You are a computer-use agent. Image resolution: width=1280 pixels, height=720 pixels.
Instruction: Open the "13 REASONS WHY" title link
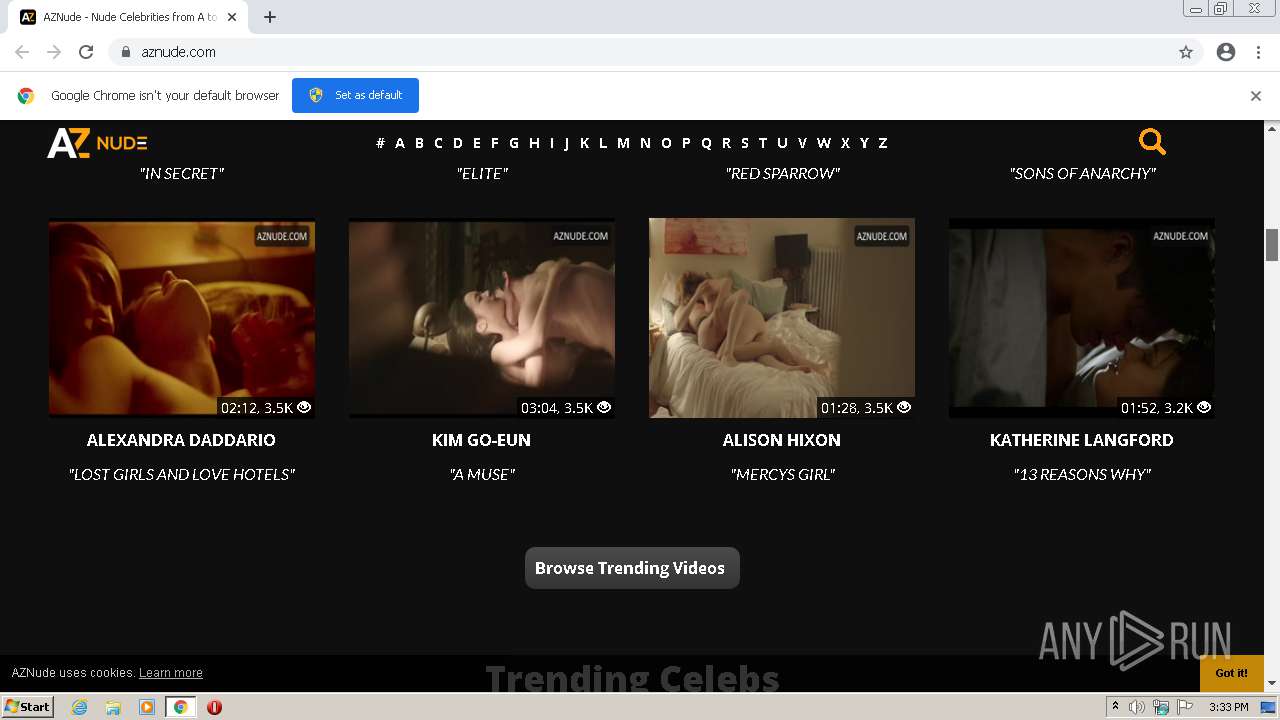(1082, 475)
